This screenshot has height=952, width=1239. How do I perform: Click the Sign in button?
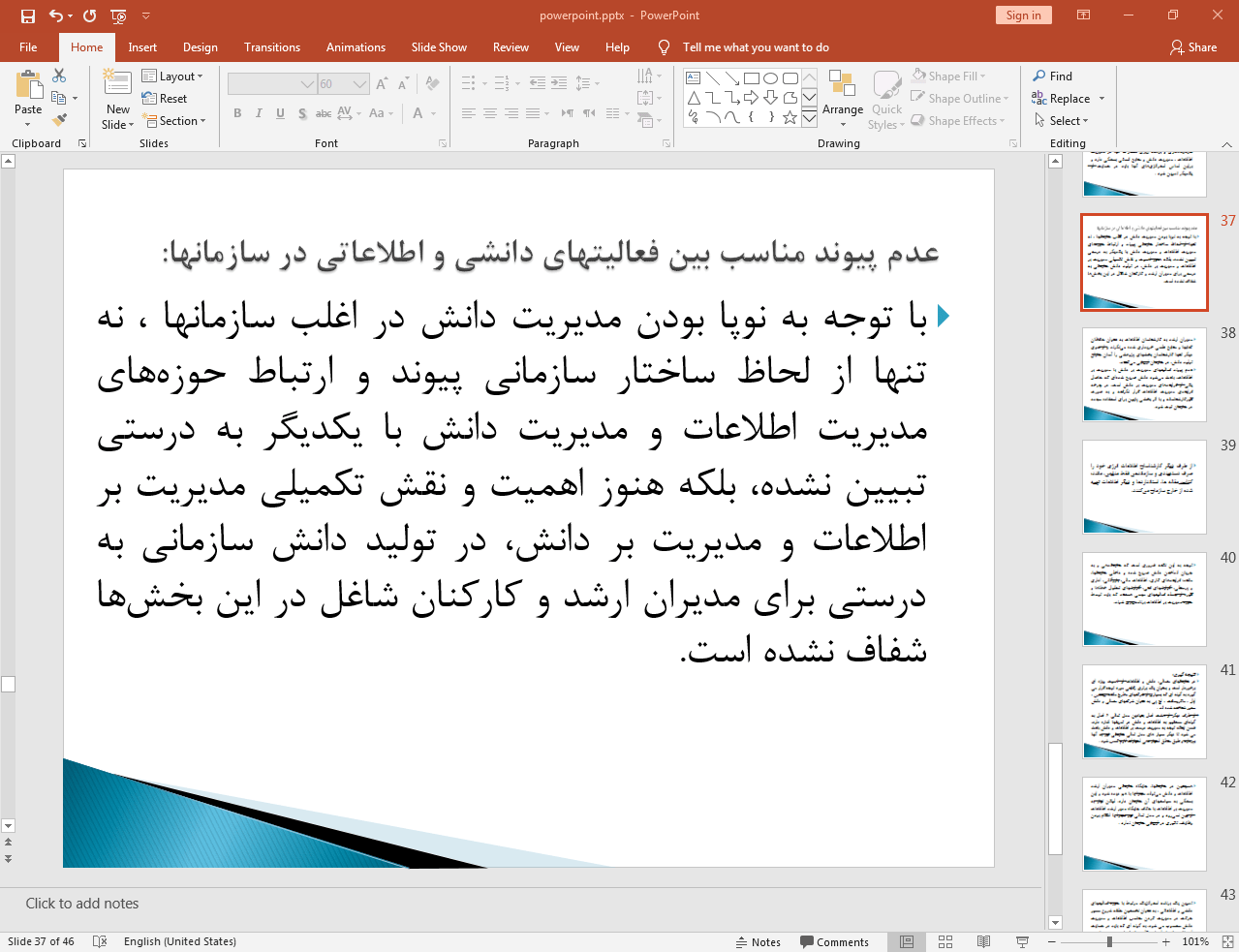click(x=1023, y=15)
